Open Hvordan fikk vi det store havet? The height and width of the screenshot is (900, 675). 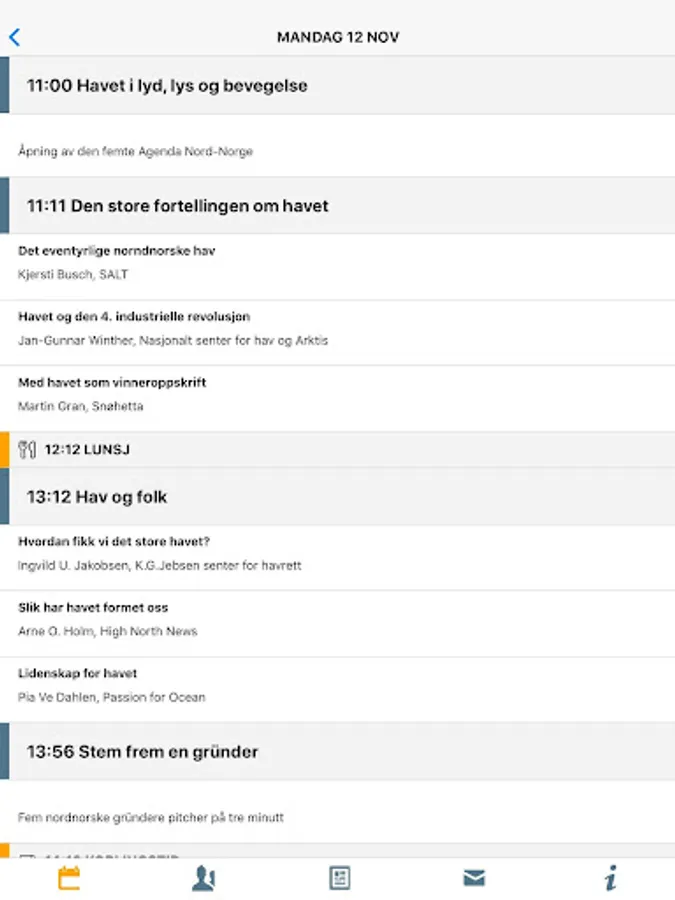[114, 541]
